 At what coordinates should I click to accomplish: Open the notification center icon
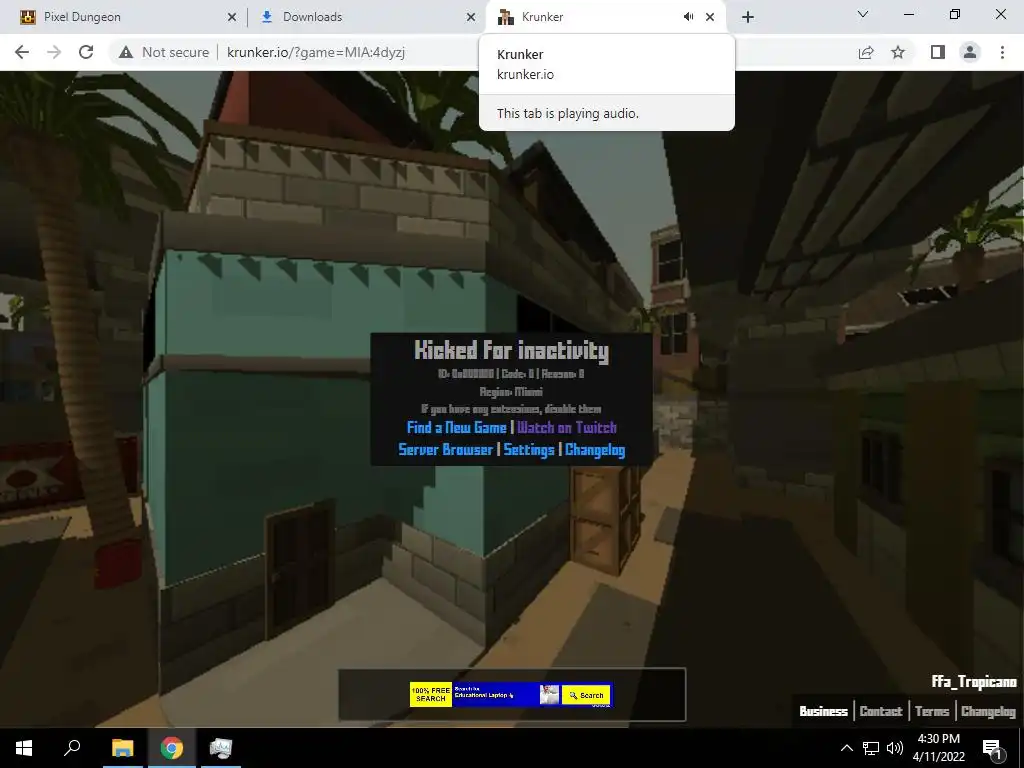pyautogui.click(x=992, y=748)
